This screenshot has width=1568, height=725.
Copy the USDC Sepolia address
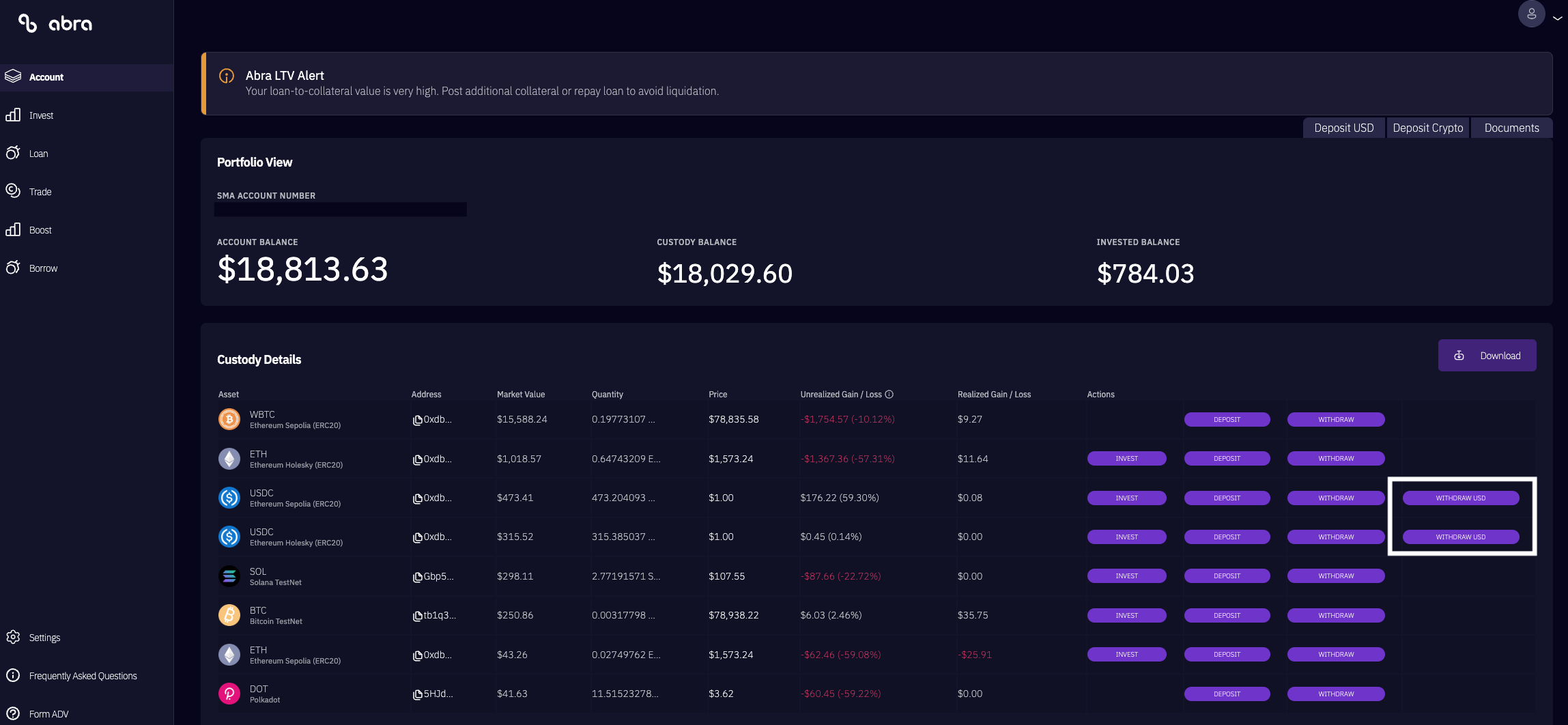[x=417, y=498]
